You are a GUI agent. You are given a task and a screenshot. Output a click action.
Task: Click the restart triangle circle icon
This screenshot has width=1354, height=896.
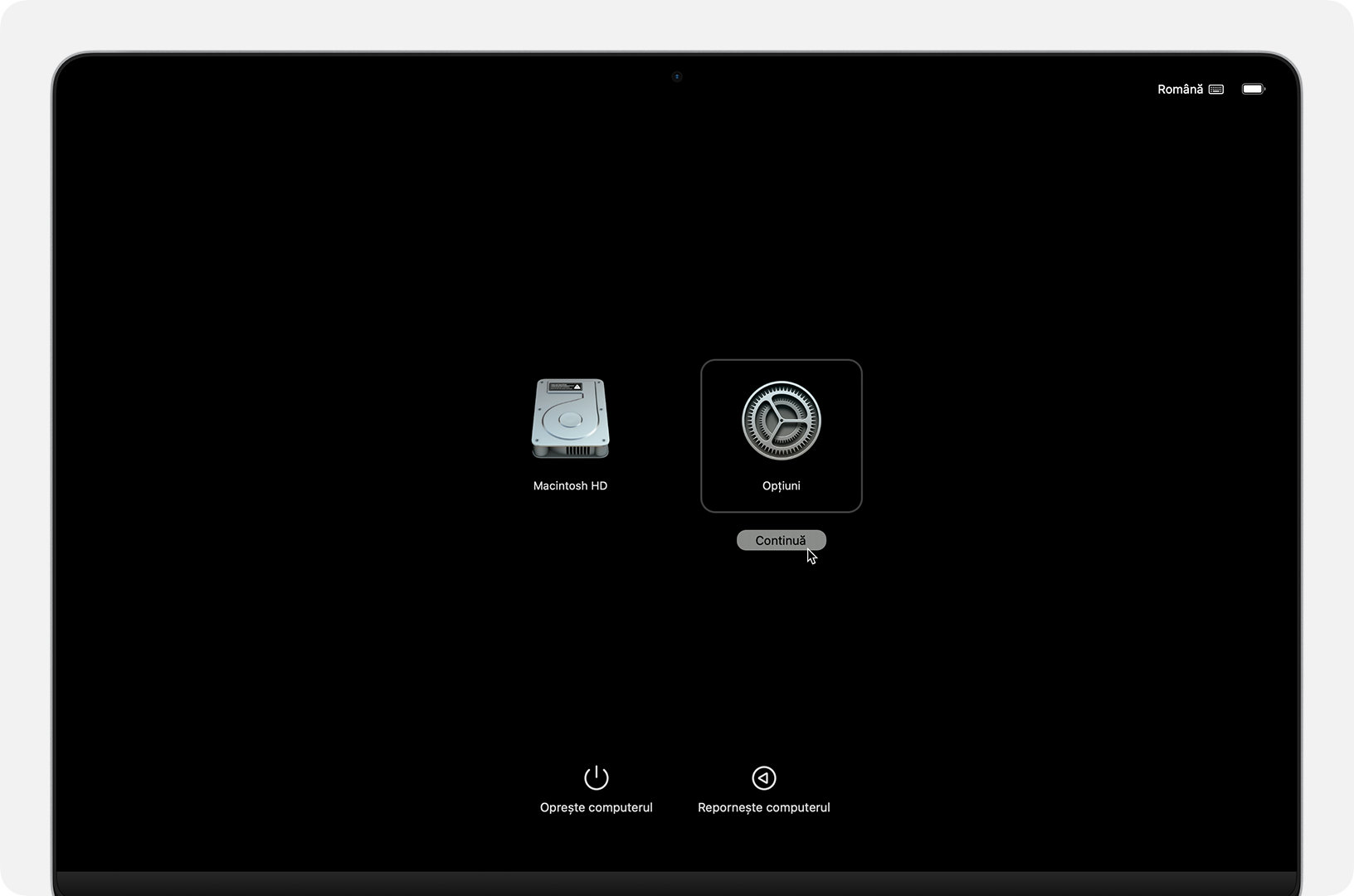763,777
